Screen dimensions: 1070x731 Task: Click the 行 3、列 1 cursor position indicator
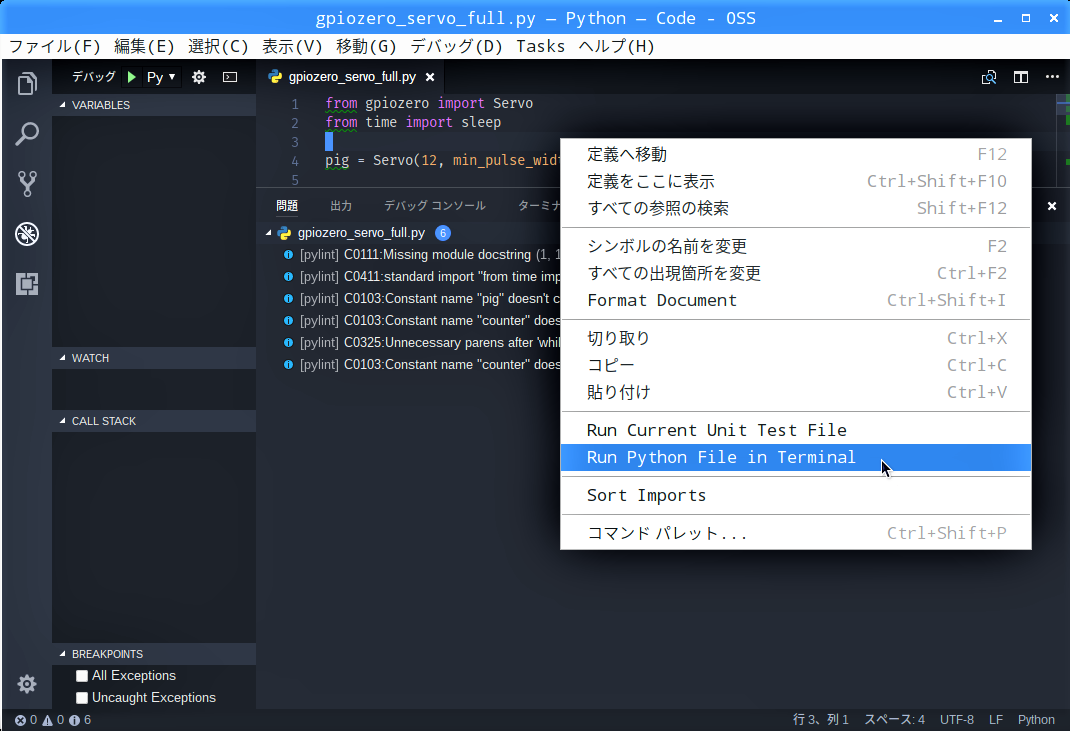(821, 720)
